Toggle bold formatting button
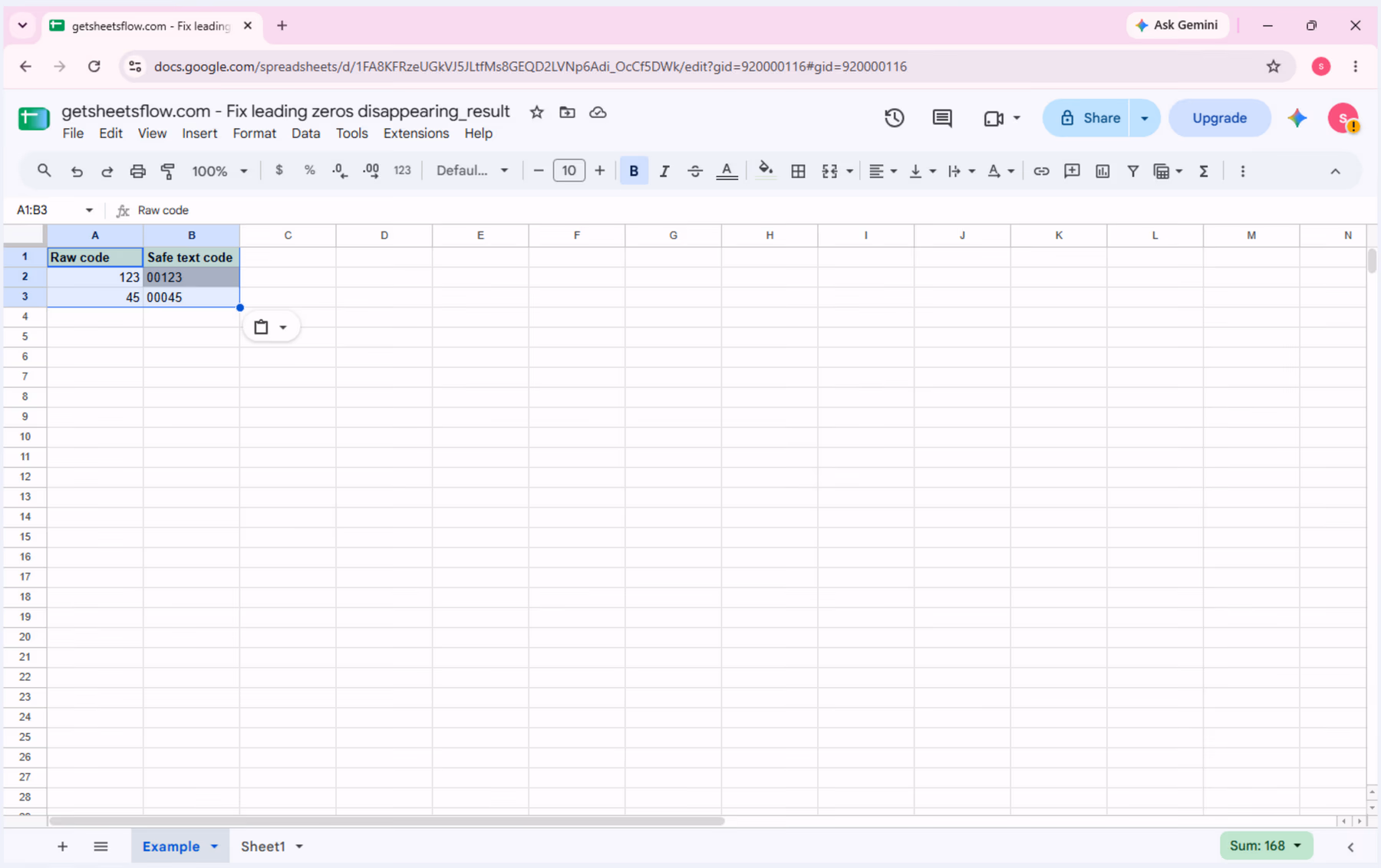The image size is (1381, 868). click(634, 171)
